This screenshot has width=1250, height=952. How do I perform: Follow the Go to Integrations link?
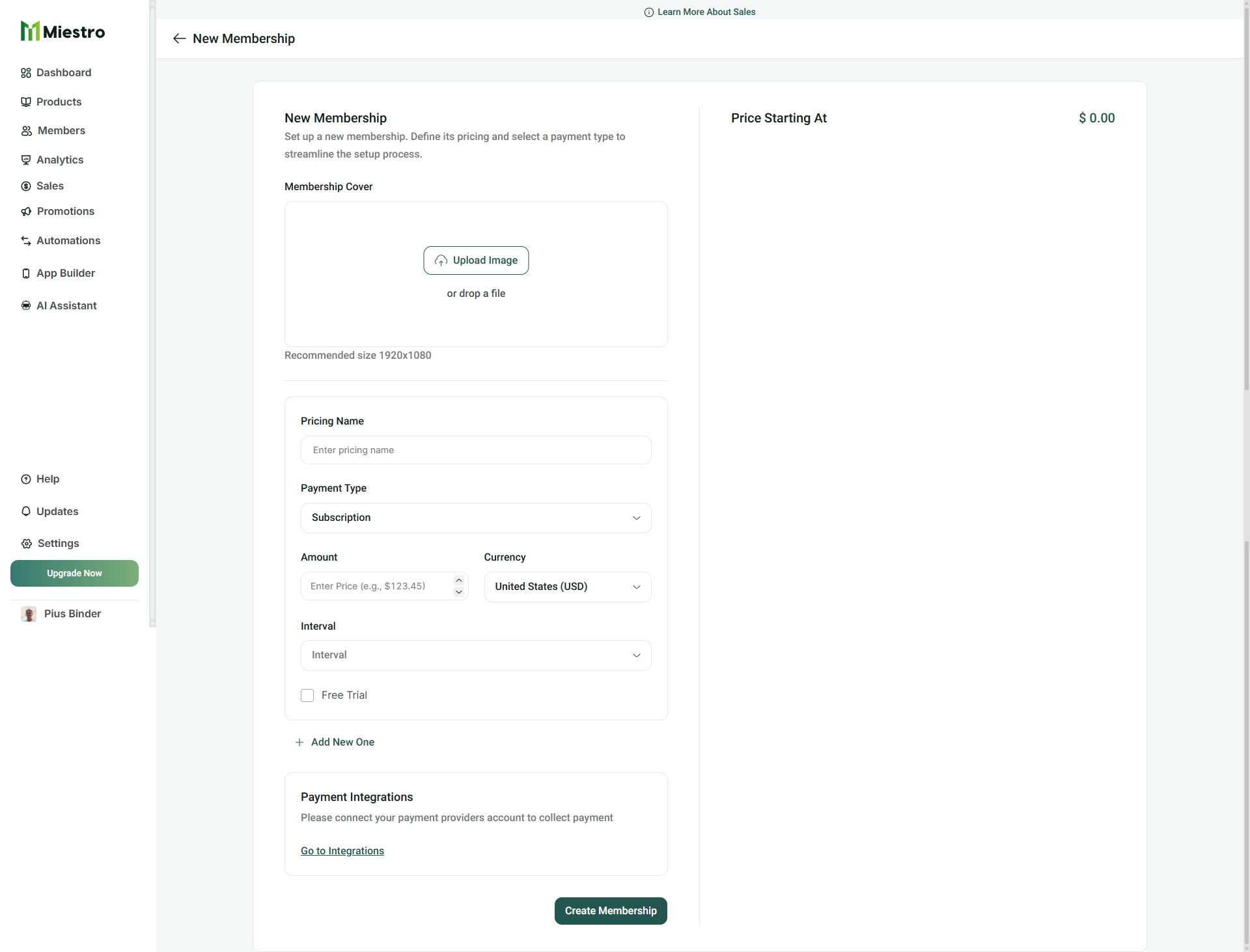pyautogui.click(x=342, y=851)
